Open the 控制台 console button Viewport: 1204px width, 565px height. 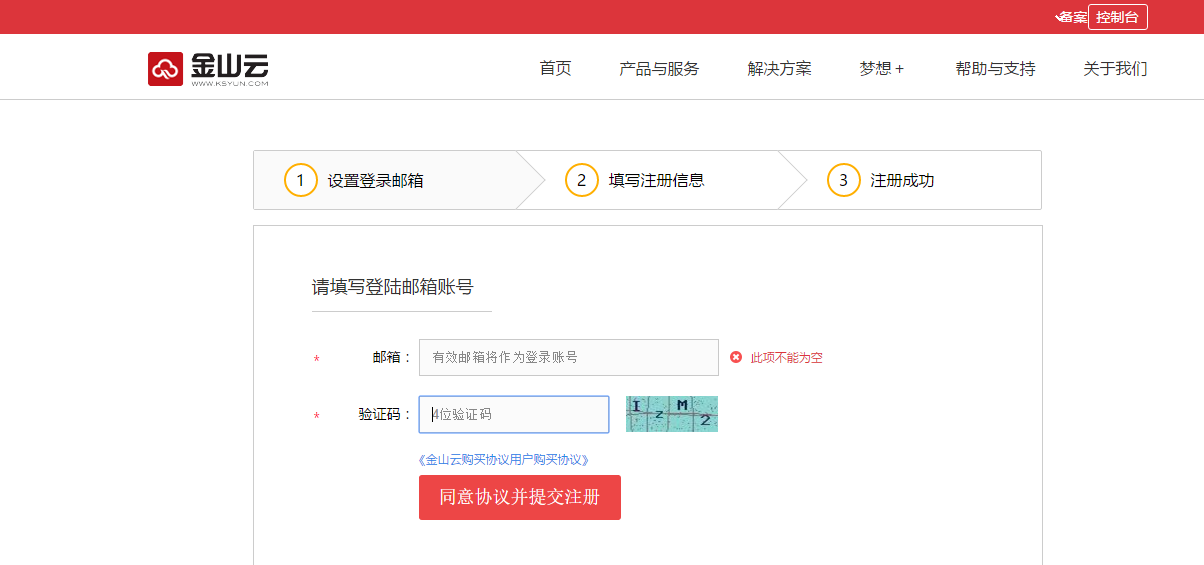point(1117,17)
